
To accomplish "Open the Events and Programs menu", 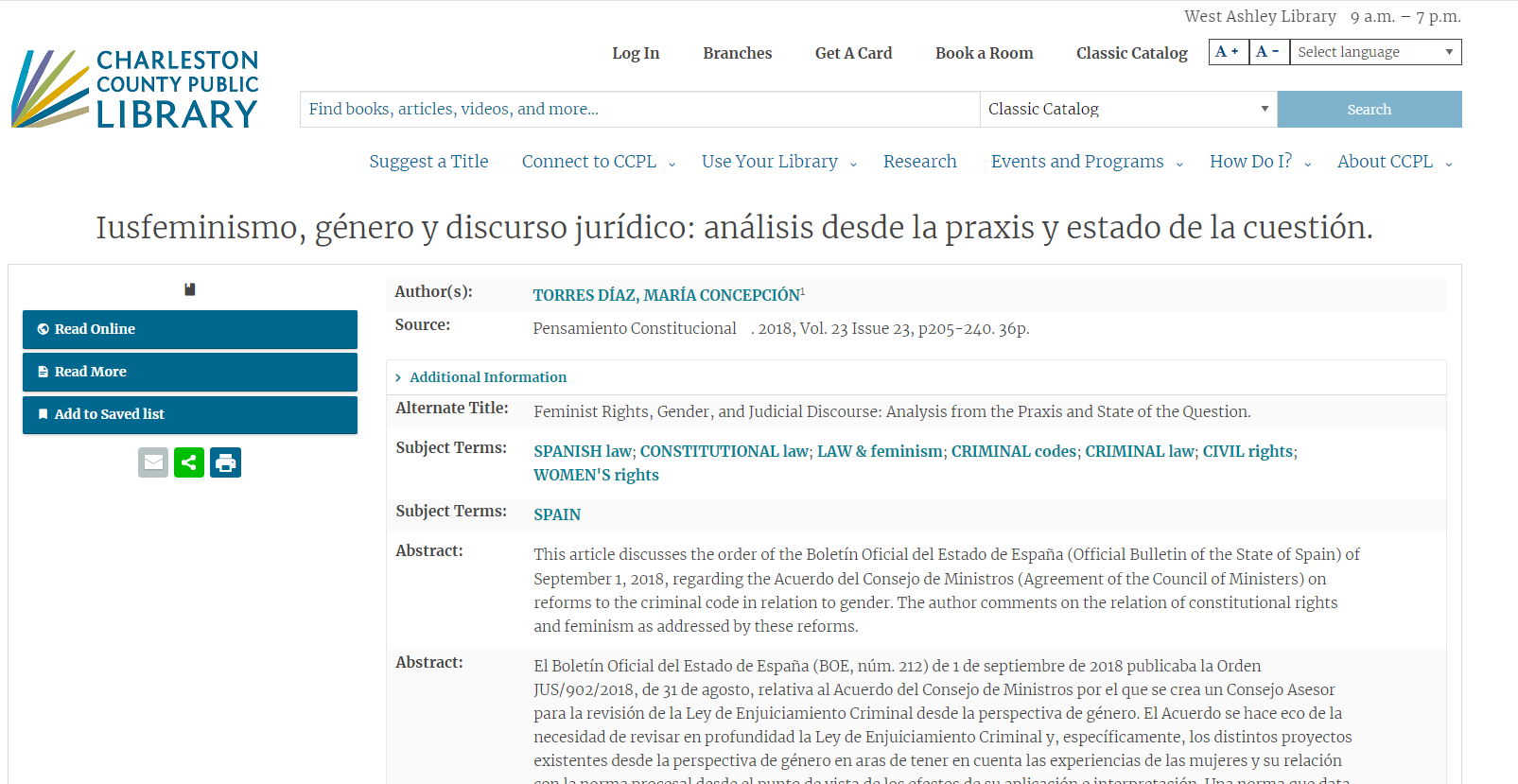I will (x=1086, y=162).
